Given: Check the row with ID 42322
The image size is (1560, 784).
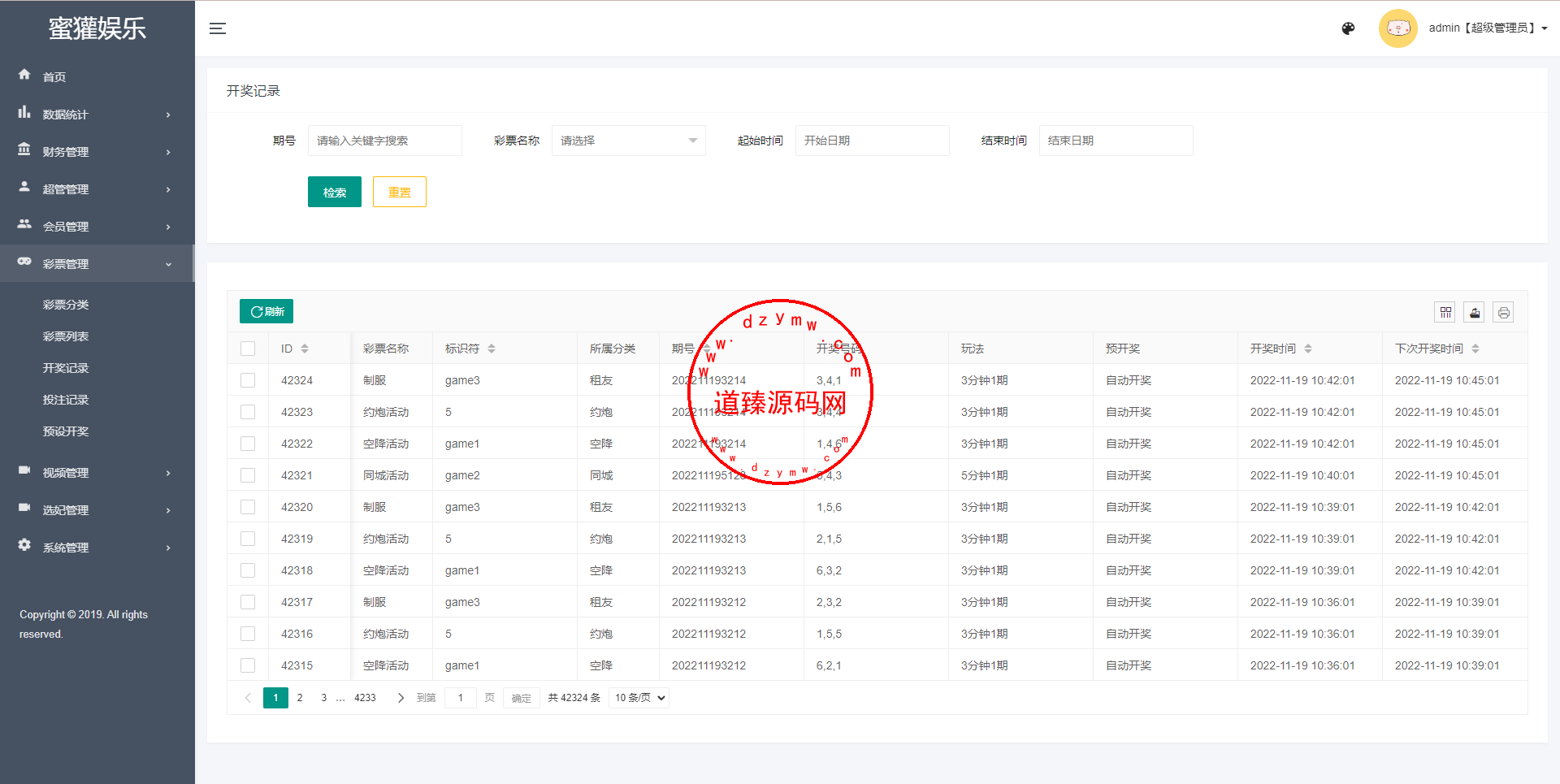Looking at the screenshot, I should pyautogui.click(x=248, y=444).
